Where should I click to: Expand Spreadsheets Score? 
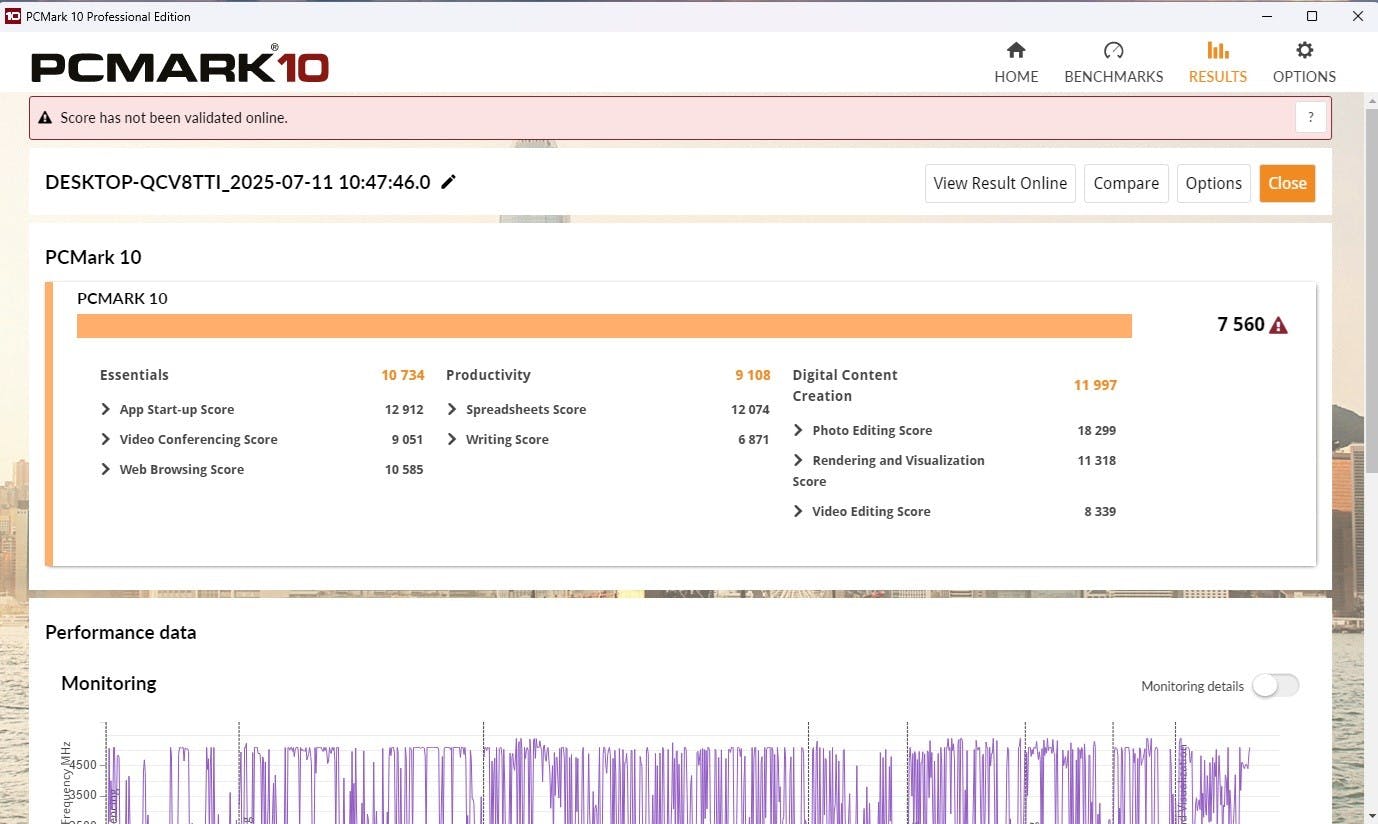[452, 409]
